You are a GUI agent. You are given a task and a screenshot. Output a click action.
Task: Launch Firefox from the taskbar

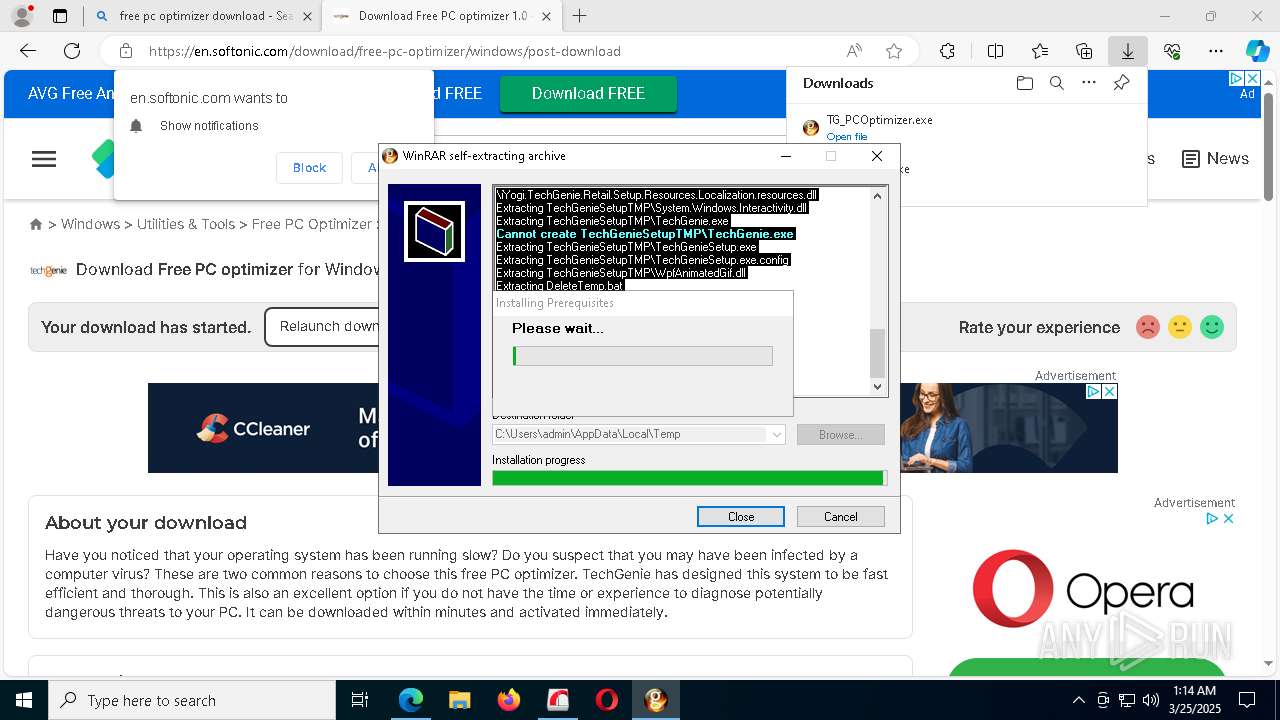[508, 700]
